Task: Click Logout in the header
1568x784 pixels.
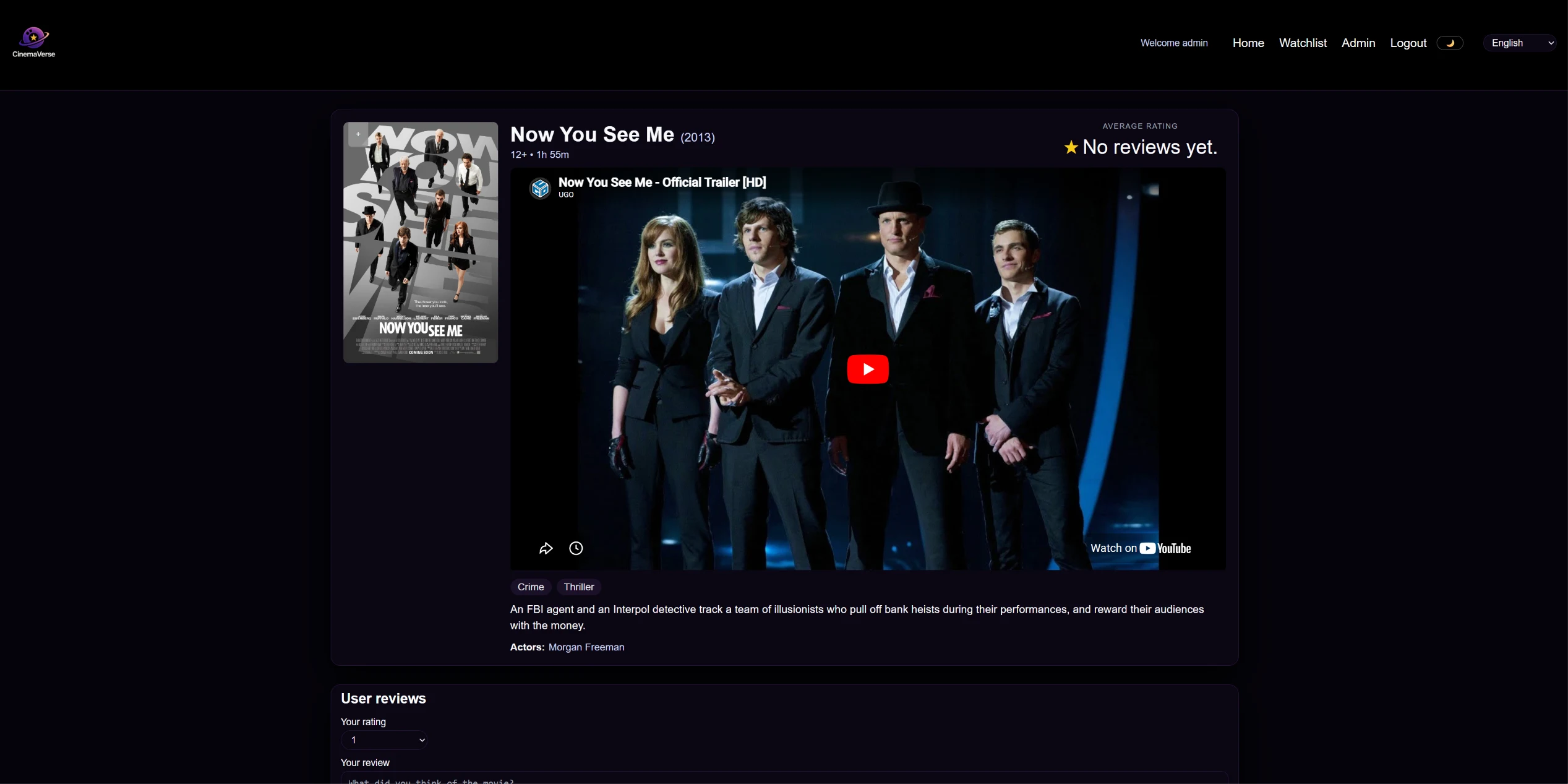Action: (1408, 43)
